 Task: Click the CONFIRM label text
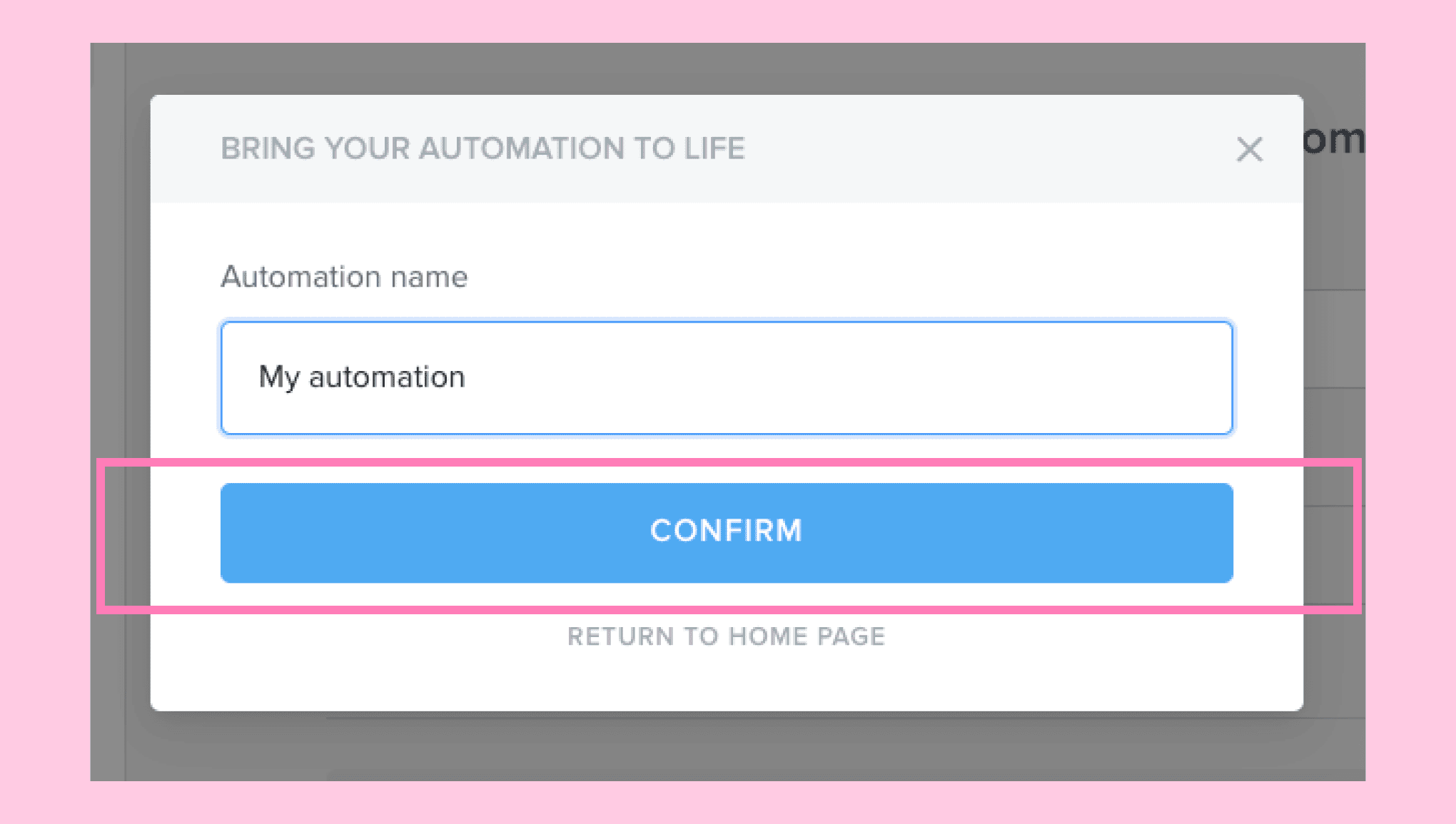click(x=726, y=531)
